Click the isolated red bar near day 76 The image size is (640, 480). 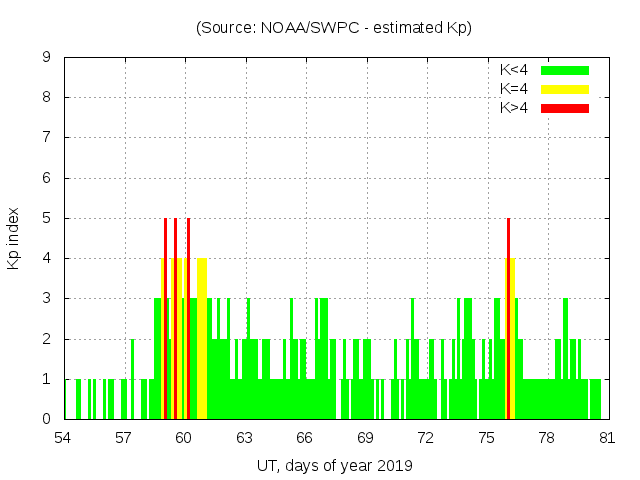[508, 320]
